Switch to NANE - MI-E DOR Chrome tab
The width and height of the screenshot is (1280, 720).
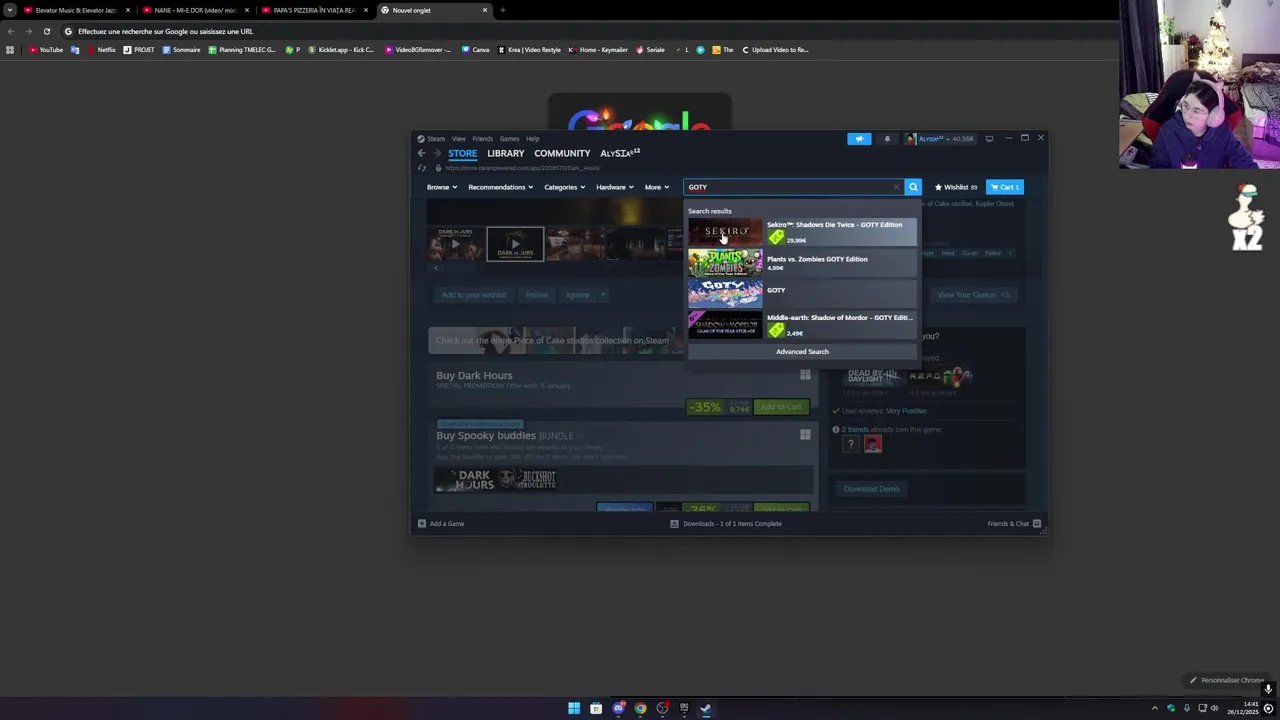click(195, 10)
